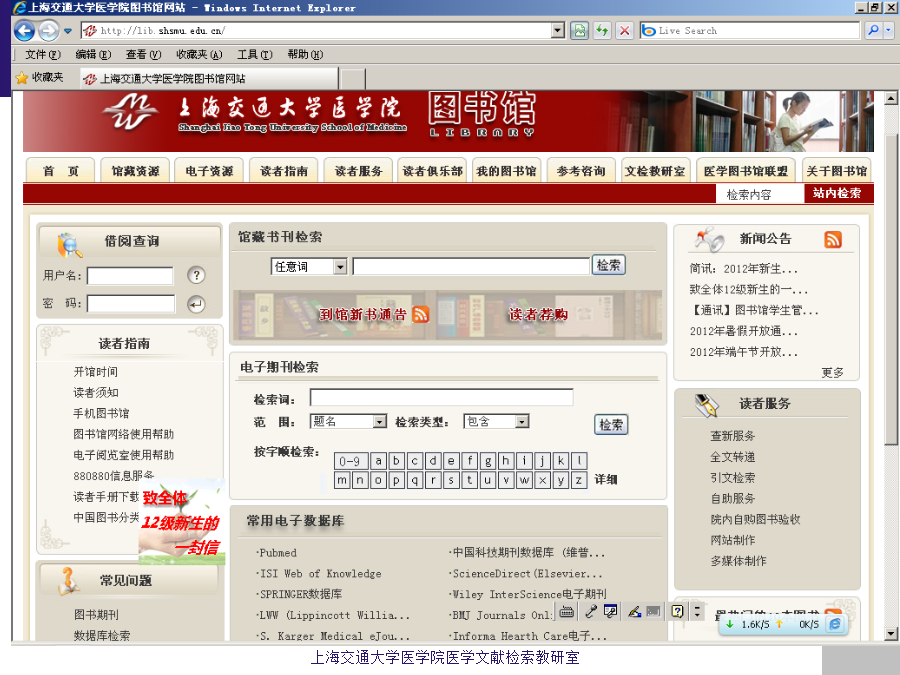The height and width of the screenshot is (675, 900).
Task: Open the 检索类型 包含 dropdown
Action: pyautogui.click(x=521, y=422)
